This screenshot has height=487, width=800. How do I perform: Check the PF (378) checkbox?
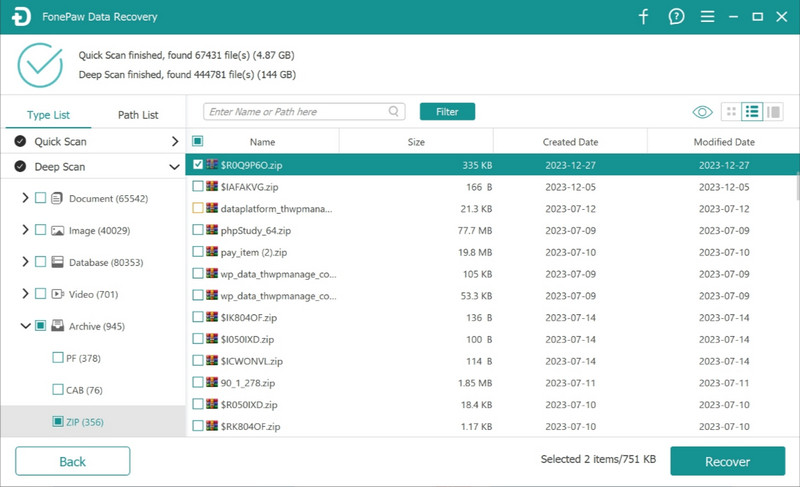click(58, 357)
